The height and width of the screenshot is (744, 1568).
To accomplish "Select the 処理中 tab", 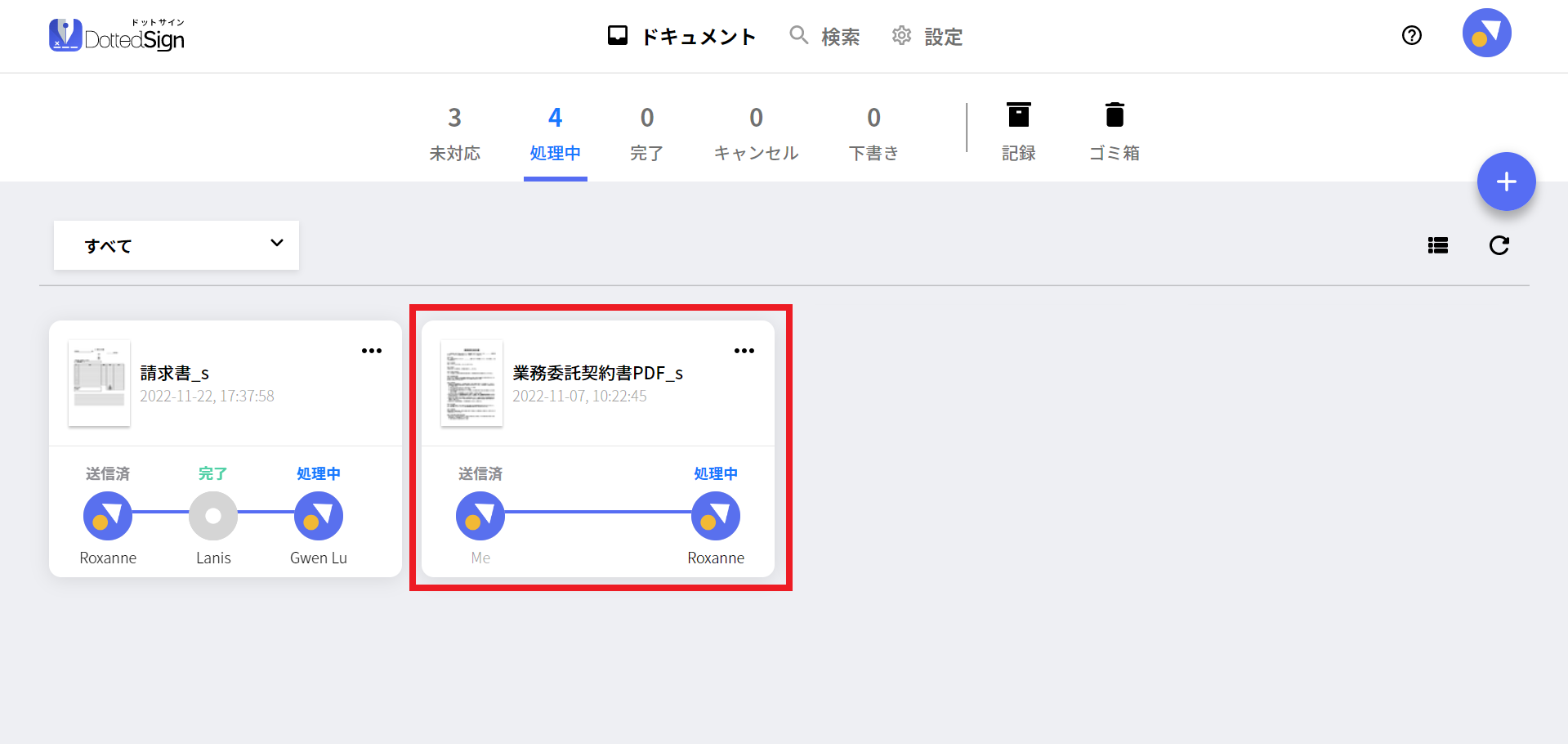I will pyautogui.click(x=556, y=134).
